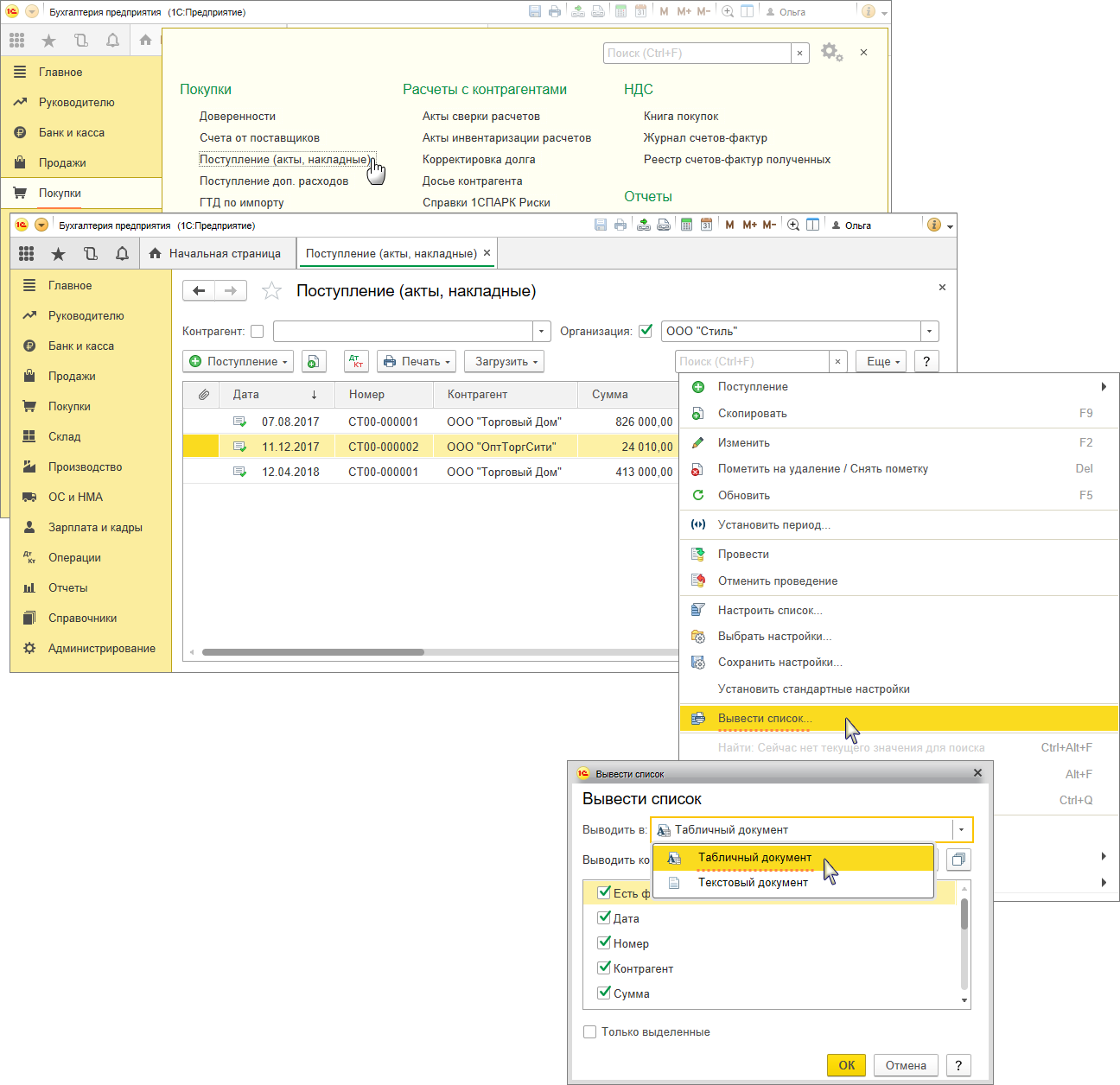Click info icon in front window title bar

click(x=933, y=225)
